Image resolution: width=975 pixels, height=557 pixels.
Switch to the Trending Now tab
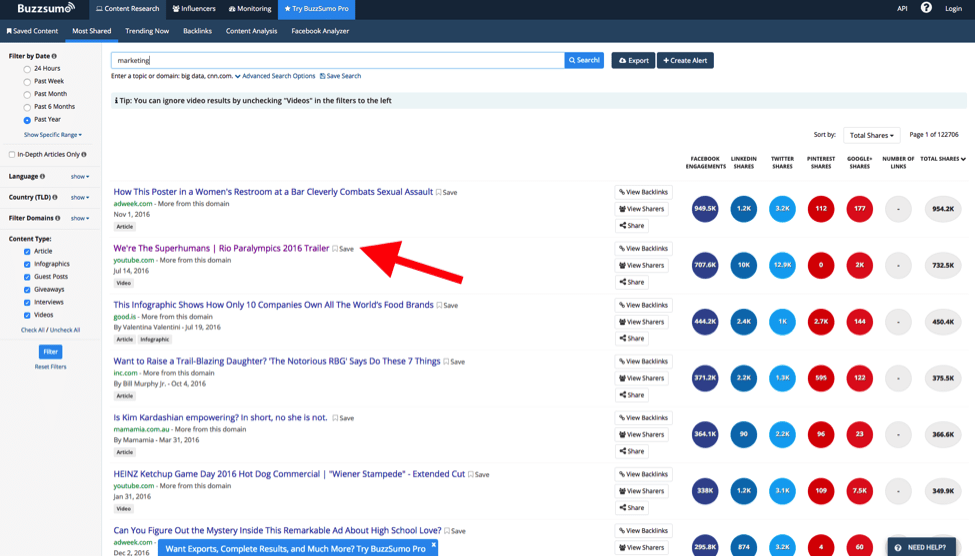click(147, 31)
